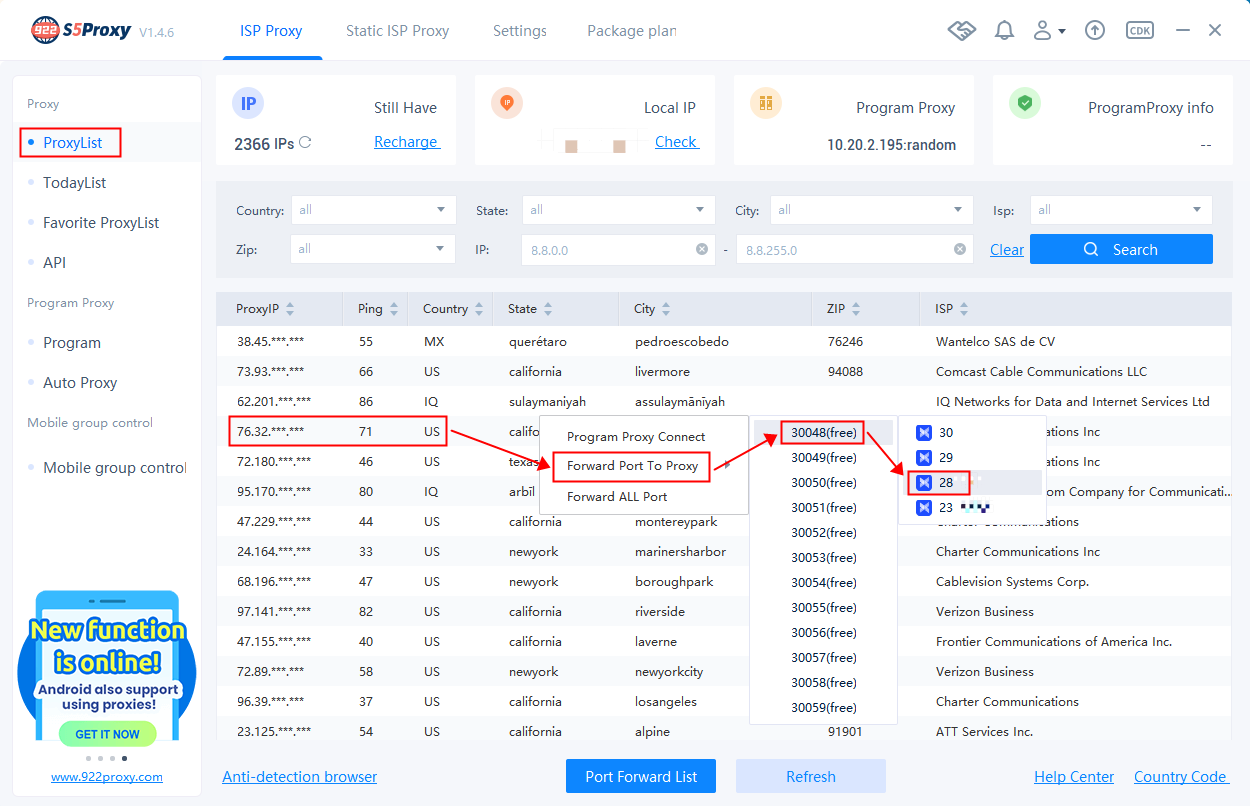Screen dimensions: 1250x806
Task: Click the refresh icon beside 2366 IPs
Action: (305, 143)
